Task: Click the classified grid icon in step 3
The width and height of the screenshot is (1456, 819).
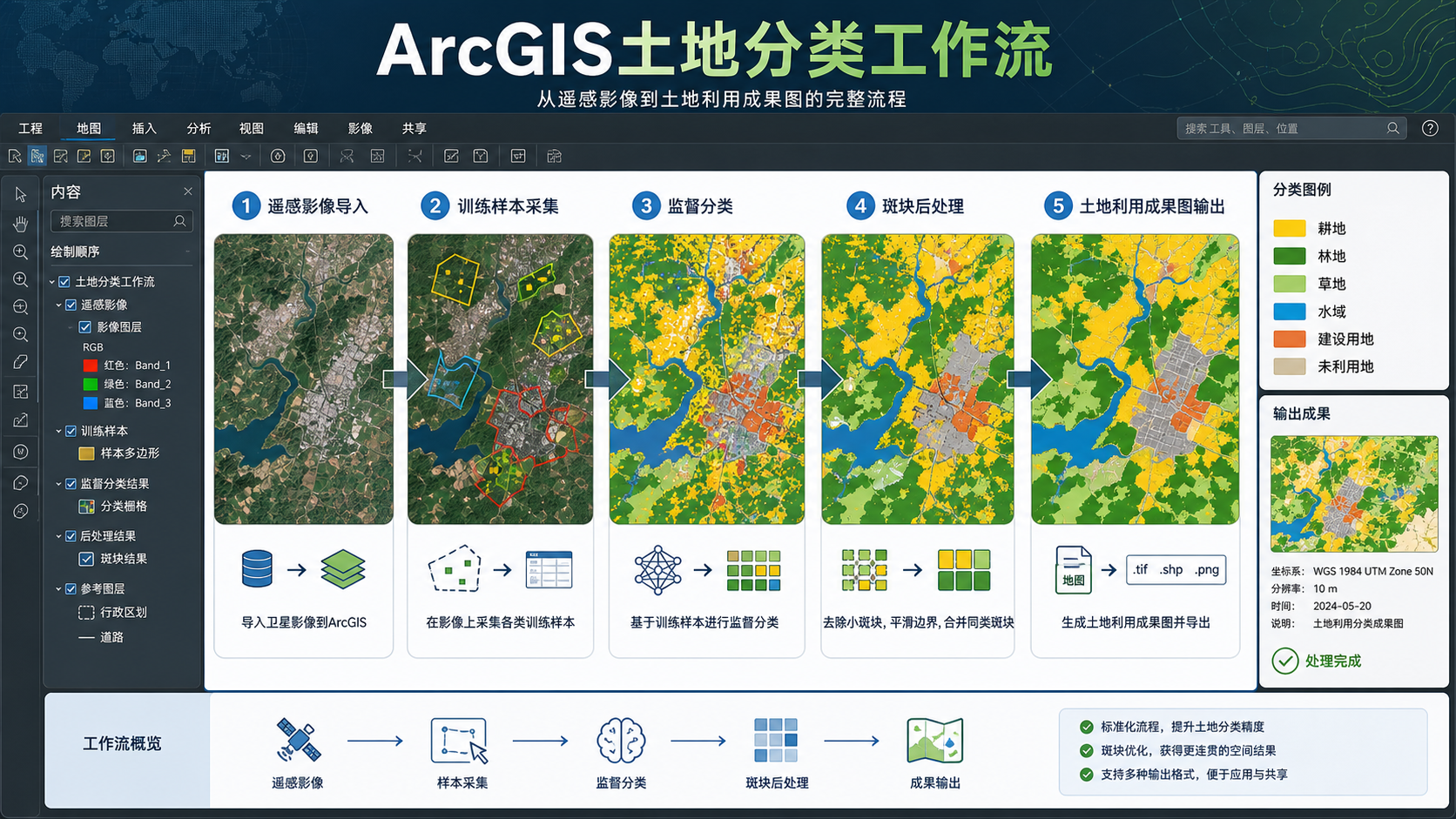Action: click(x=753, y=570)
